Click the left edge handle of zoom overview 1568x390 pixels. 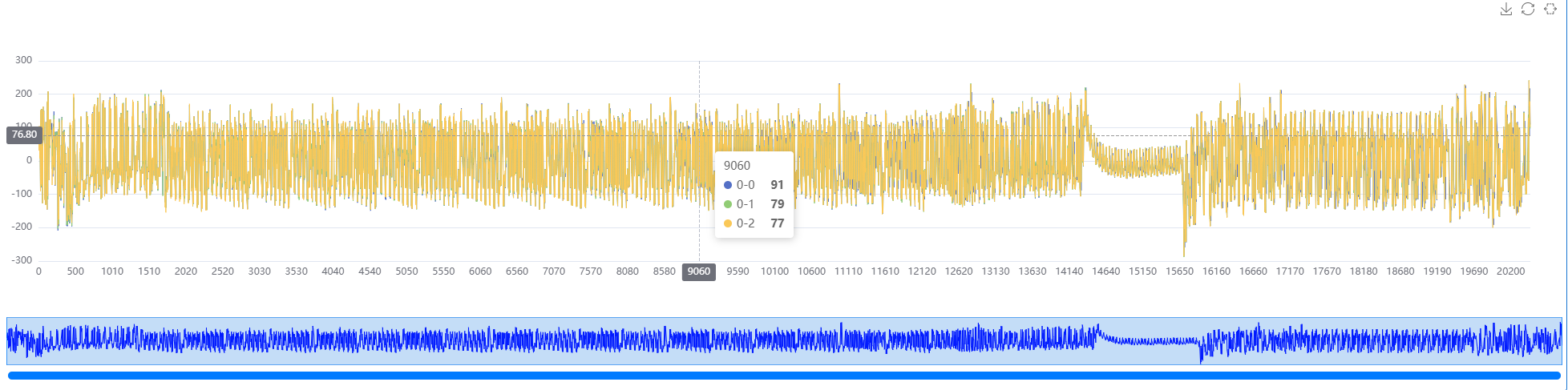pos(7,341)
